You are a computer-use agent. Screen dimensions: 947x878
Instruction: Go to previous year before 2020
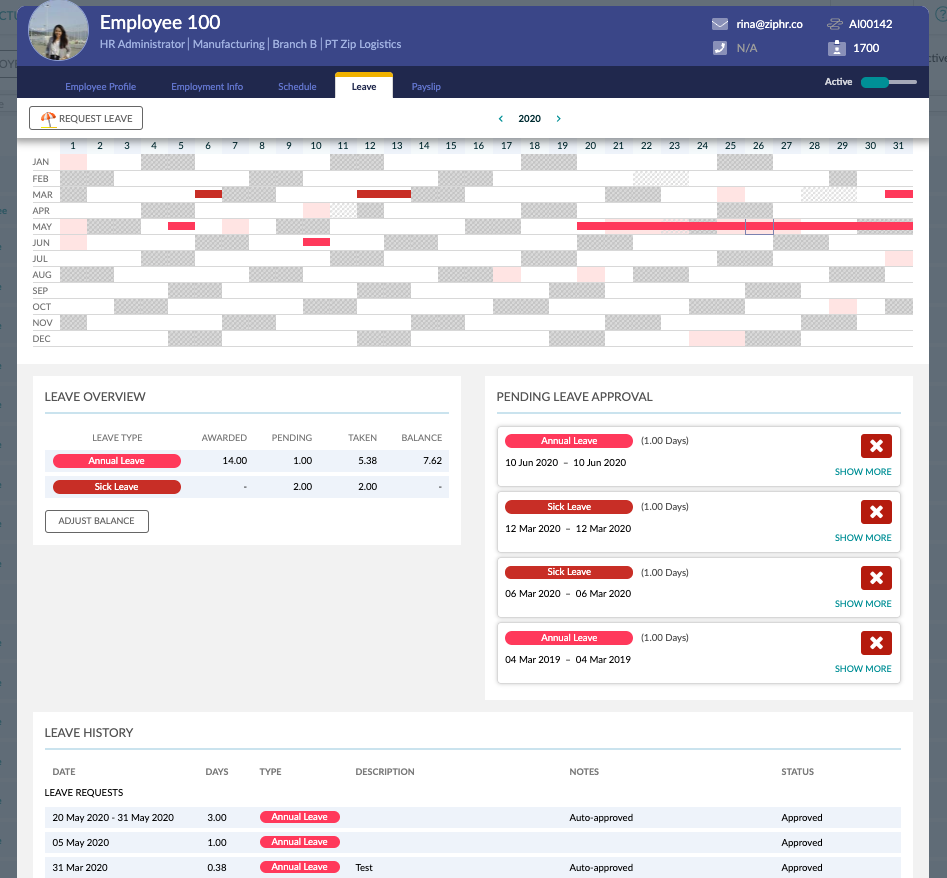(x=501, y=119)
